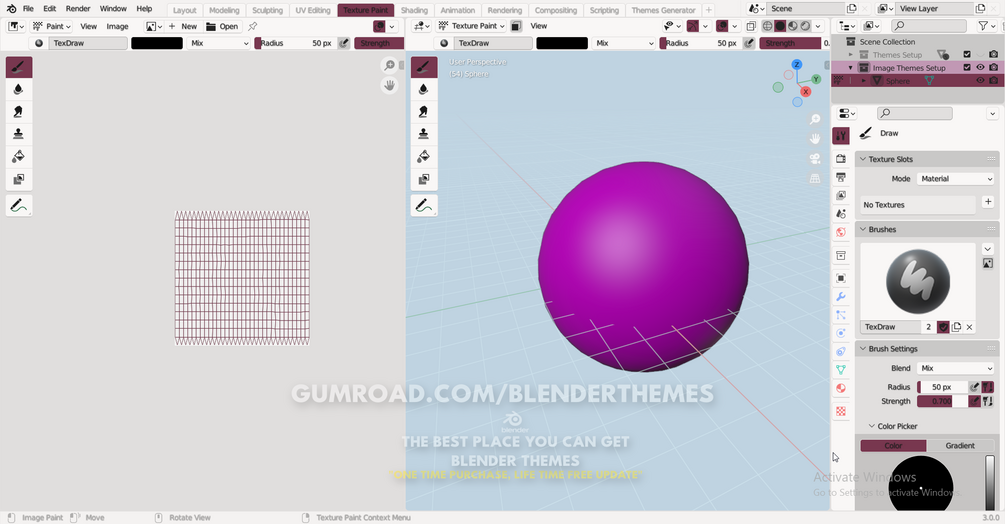Open the Render properties tab
1005x524 pixels.
841,158
